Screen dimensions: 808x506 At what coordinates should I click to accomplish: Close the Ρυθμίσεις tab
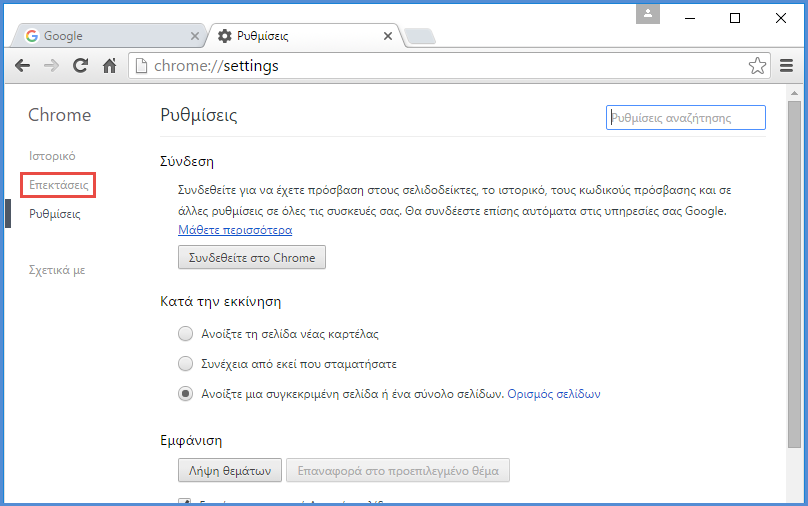tap(388, 36)
